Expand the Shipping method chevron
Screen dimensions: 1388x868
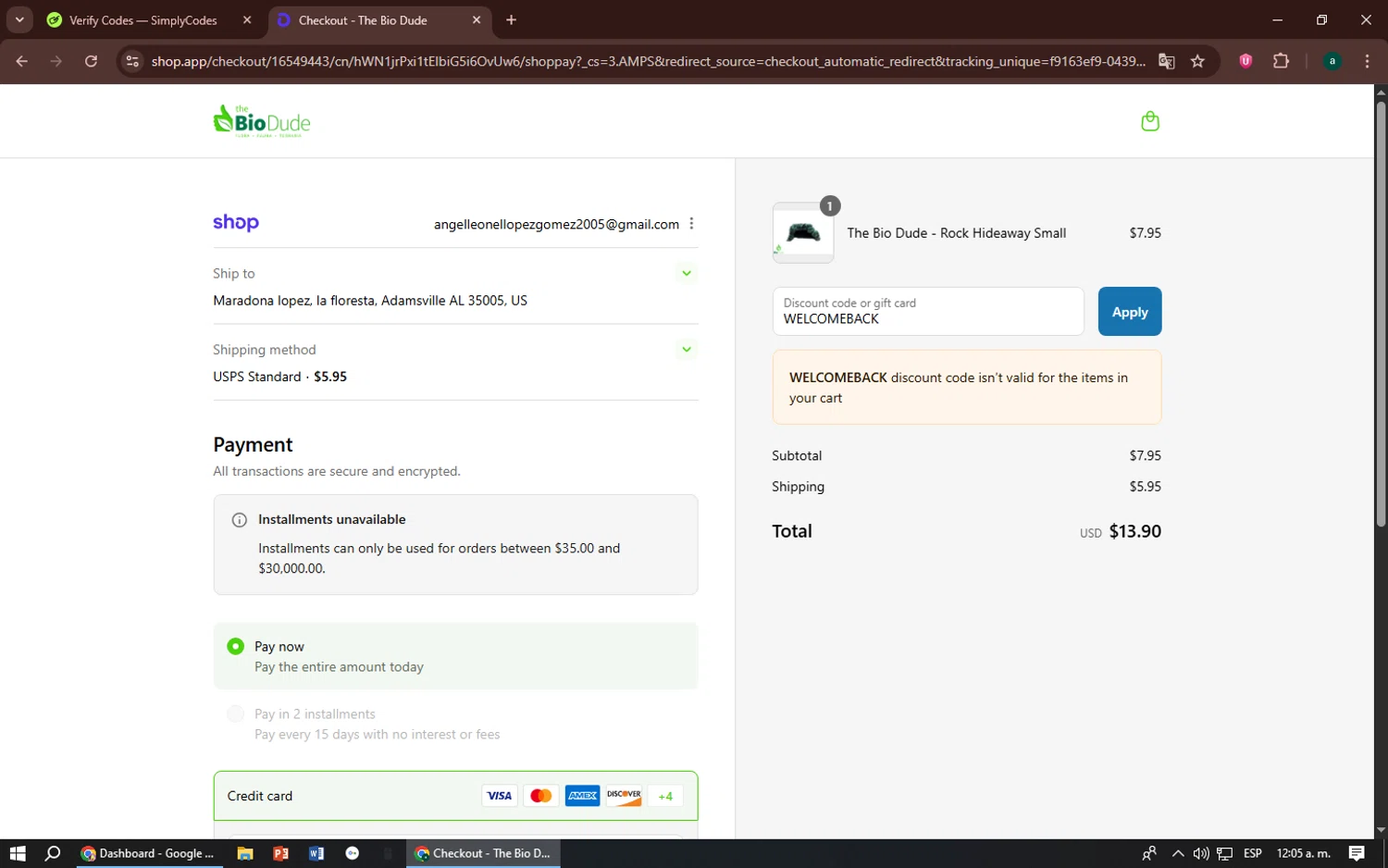687,349
